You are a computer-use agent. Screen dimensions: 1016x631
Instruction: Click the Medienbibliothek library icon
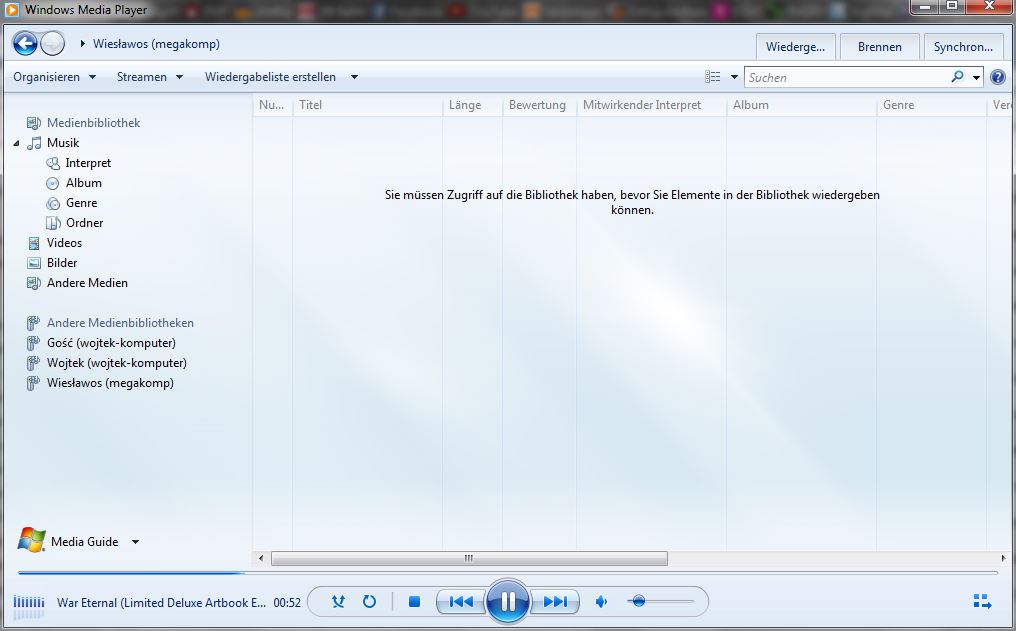[x=34, y=122]
